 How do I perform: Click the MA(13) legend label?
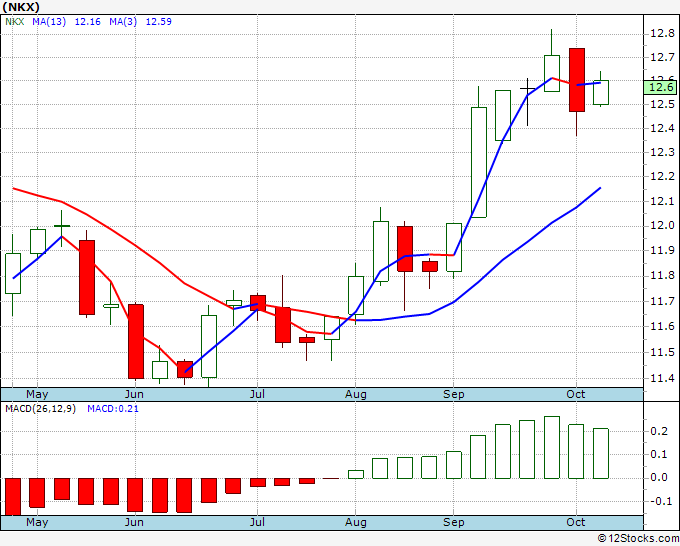click(x=49, y=22)
